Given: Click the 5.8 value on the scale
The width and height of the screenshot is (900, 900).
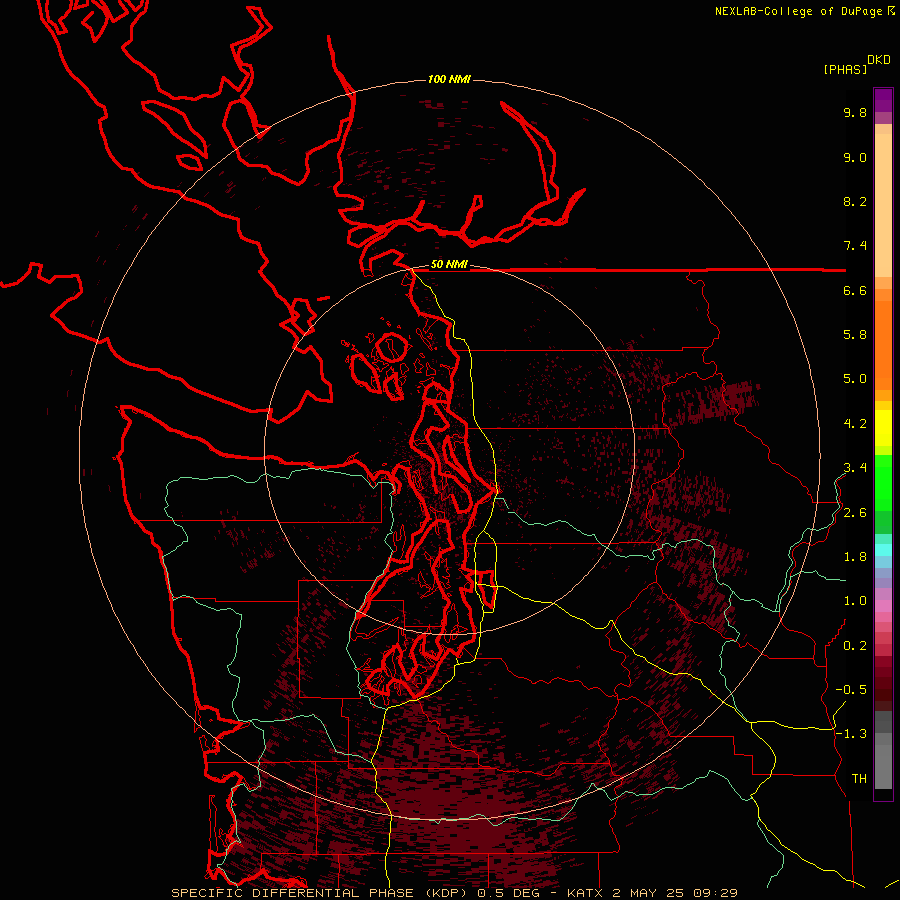Looking at the screenshot, I should click(855, 335).
